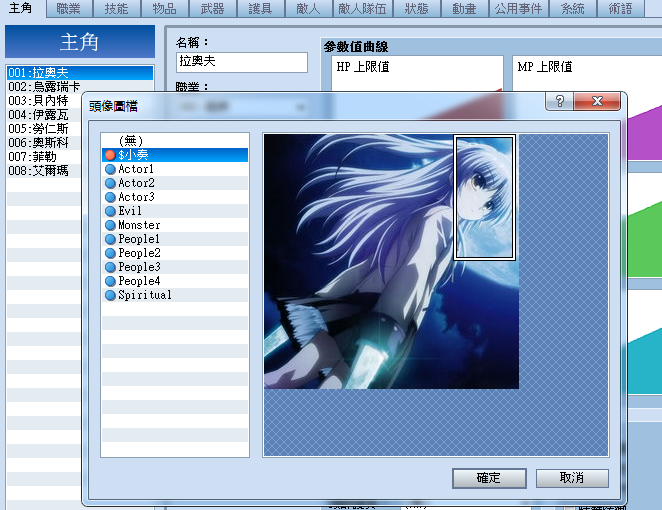Viewport: 662px width, 510px height.
Task: Switch to the 敵人隊伍 tab
Action: click(362, 8)
